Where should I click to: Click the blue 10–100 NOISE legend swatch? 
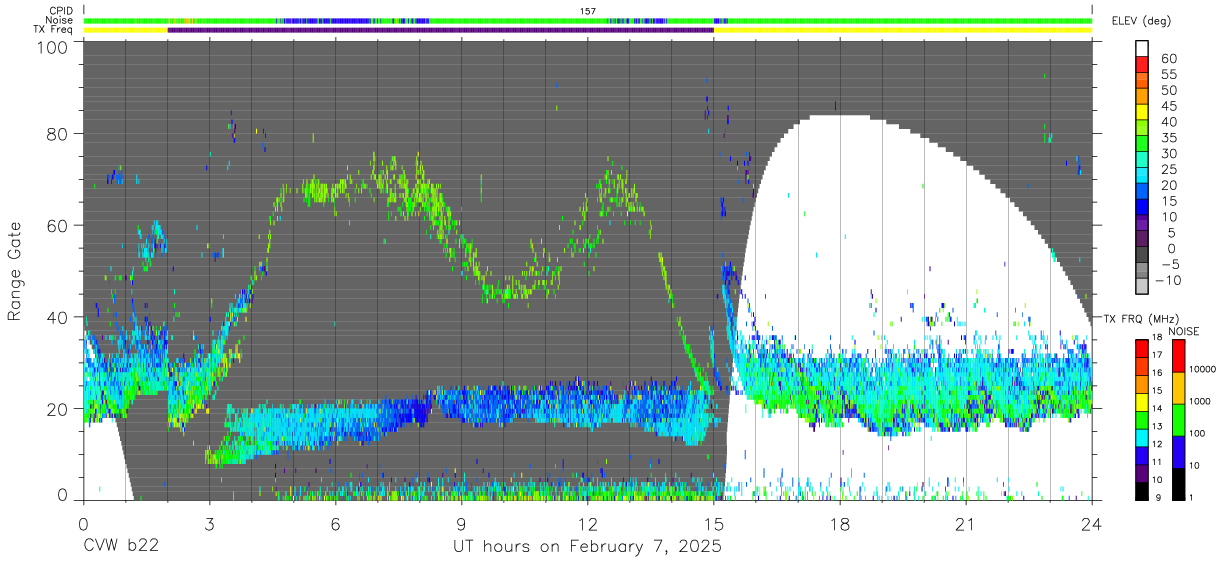[x=1177, y=451]
